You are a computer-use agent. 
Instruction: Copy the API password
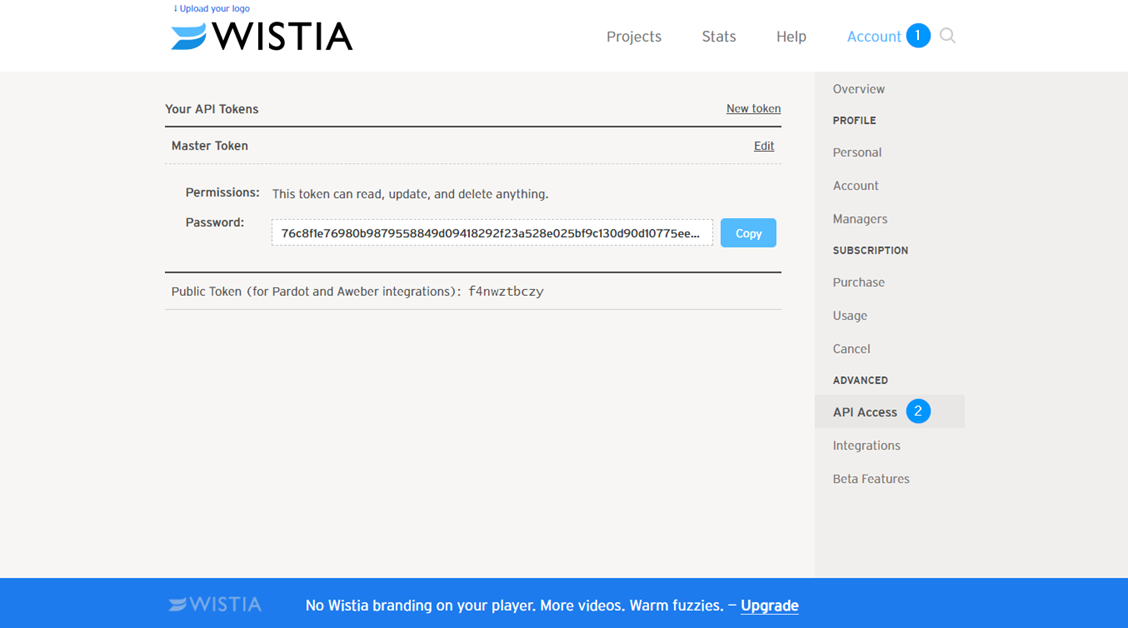click(748, 233)
